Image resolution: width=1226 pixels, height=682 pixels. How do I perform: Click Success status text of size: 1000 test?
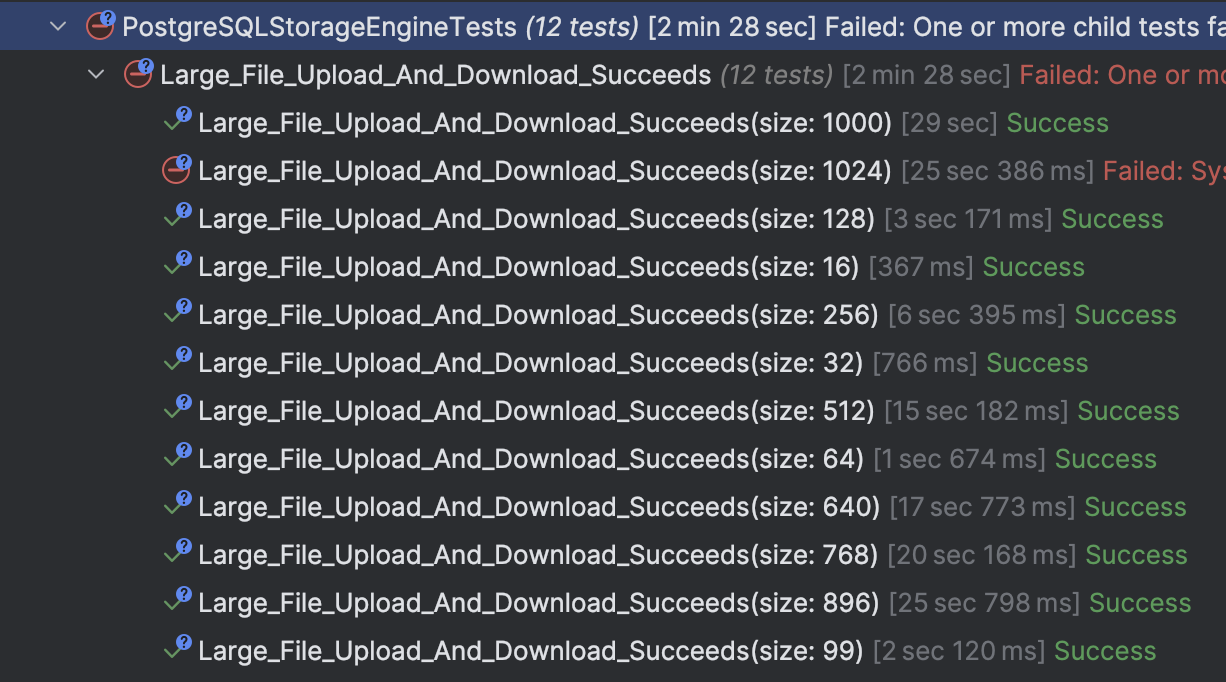coord(1057,123)
